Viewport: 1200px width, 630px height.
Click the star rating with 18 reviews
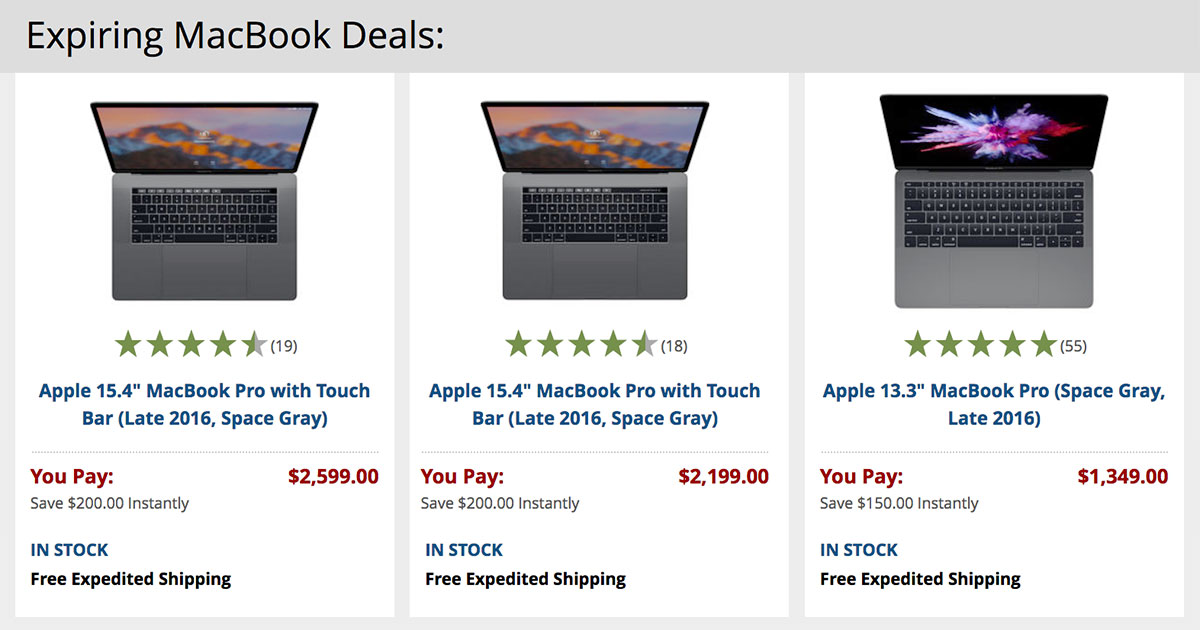580,346
